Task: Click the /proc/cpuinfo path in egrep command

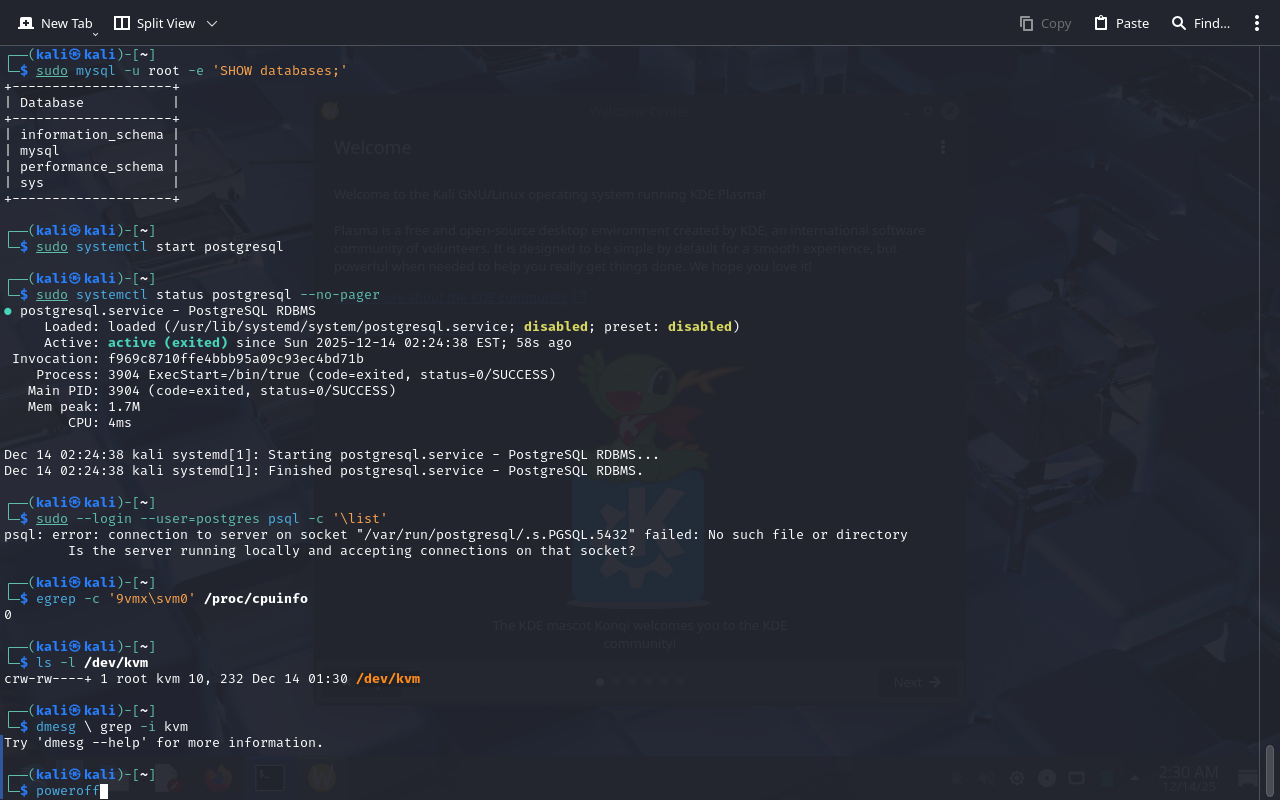Action: tap(256, 599)
